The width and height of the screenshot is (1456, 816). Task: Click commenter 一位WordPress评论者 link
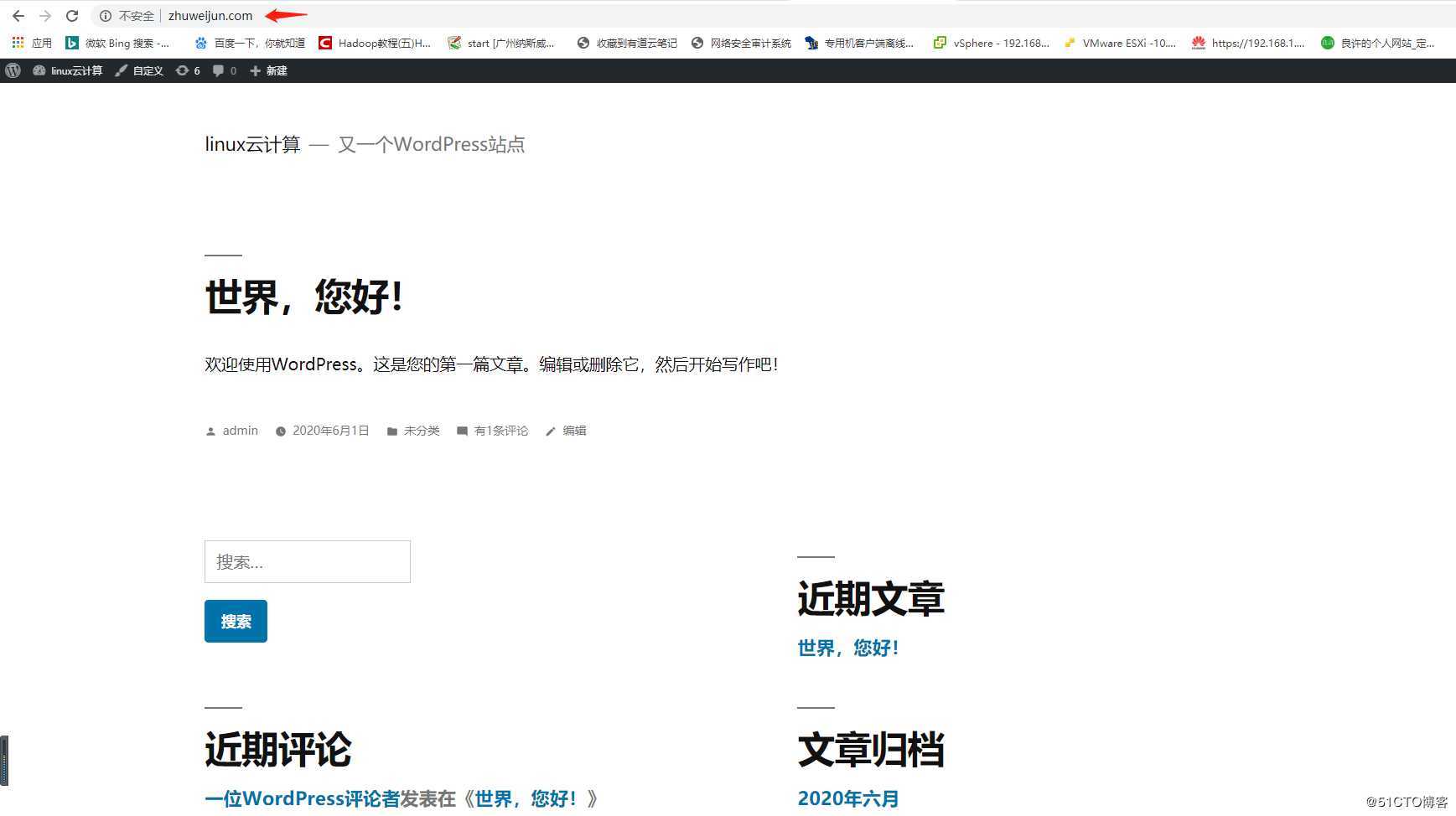tap(303, 798)
